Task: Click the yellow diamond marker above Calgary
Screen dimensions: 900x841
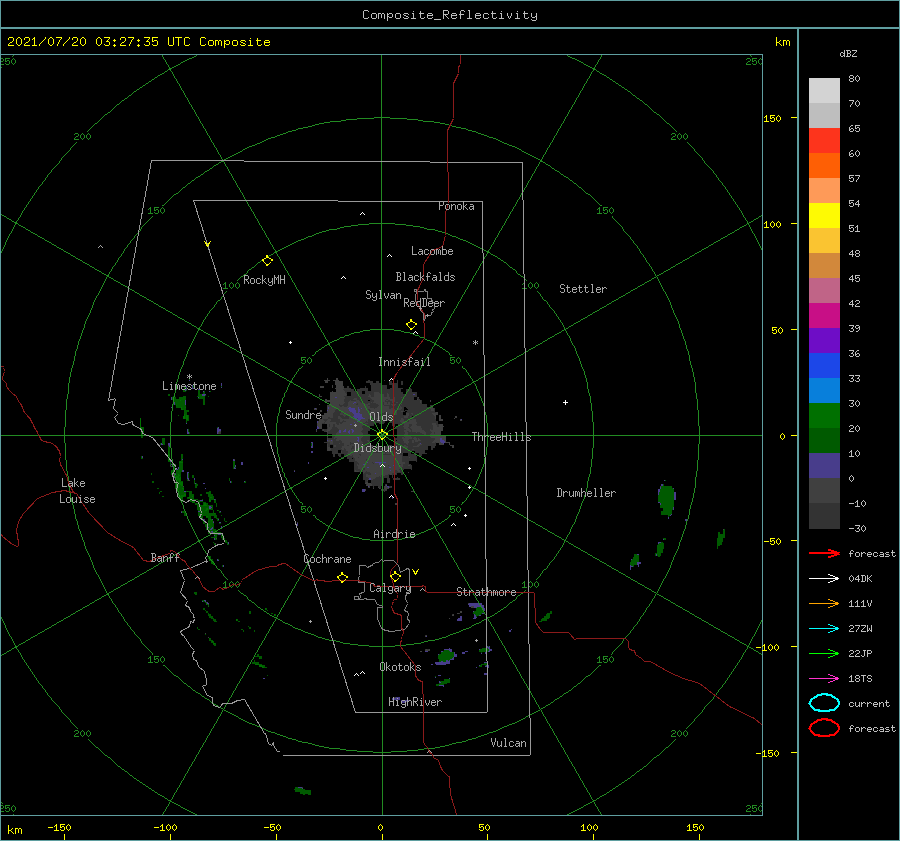Action: 395,576
